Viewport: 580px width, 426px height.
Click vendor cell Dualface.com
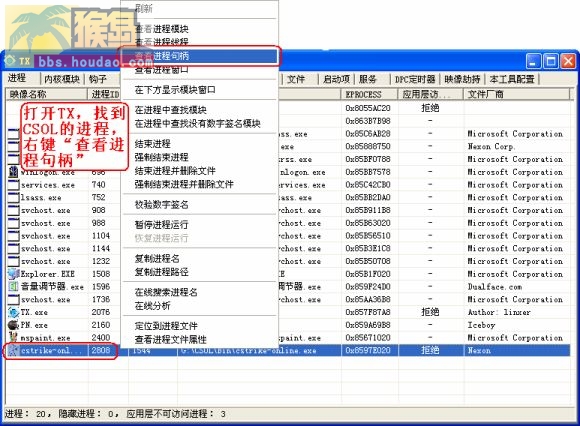tap(495, 287)
